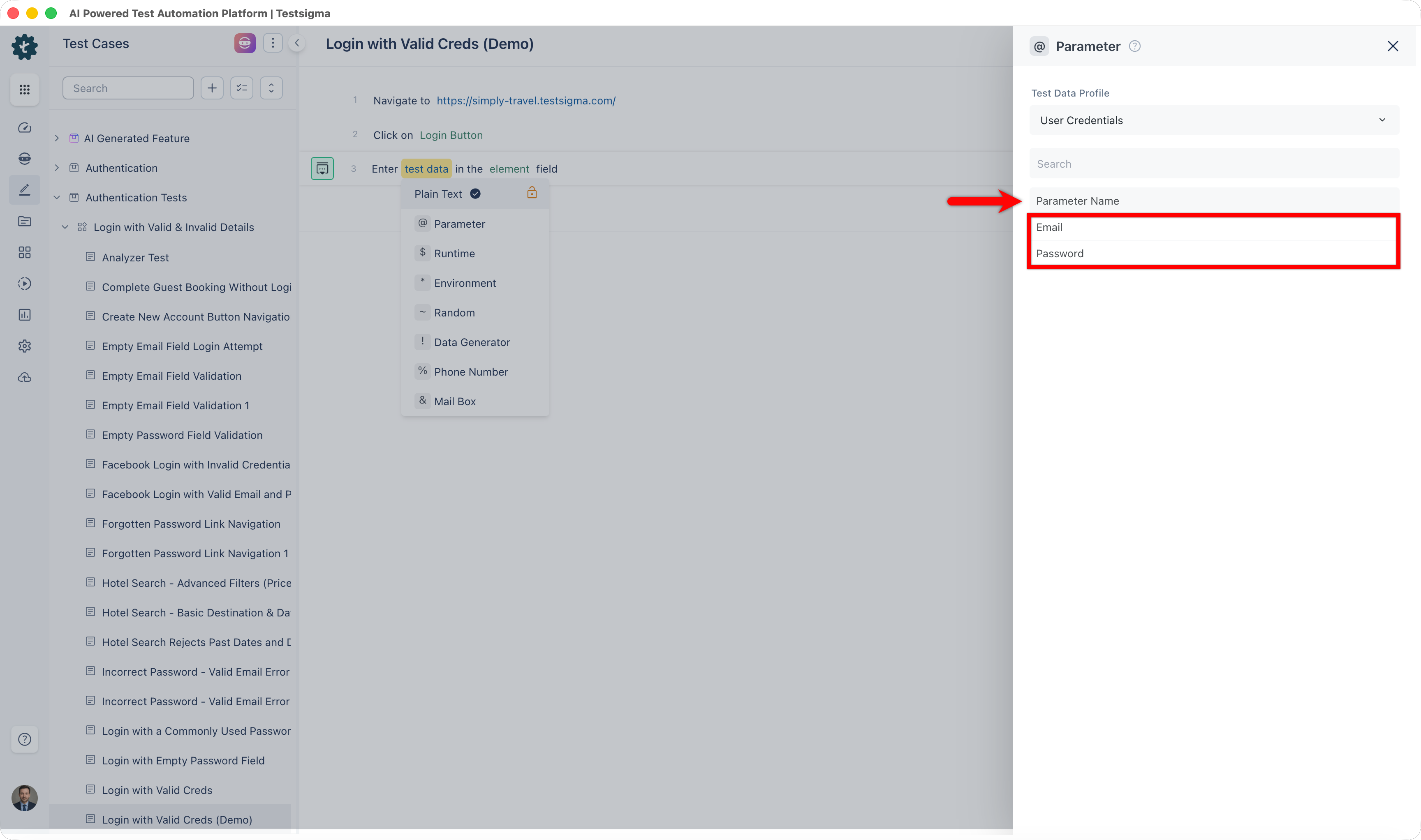The height and width of the screenshot is (840, 1421).
Task: Select the pencil Create Tests sidebar icon
Action: 24,189
